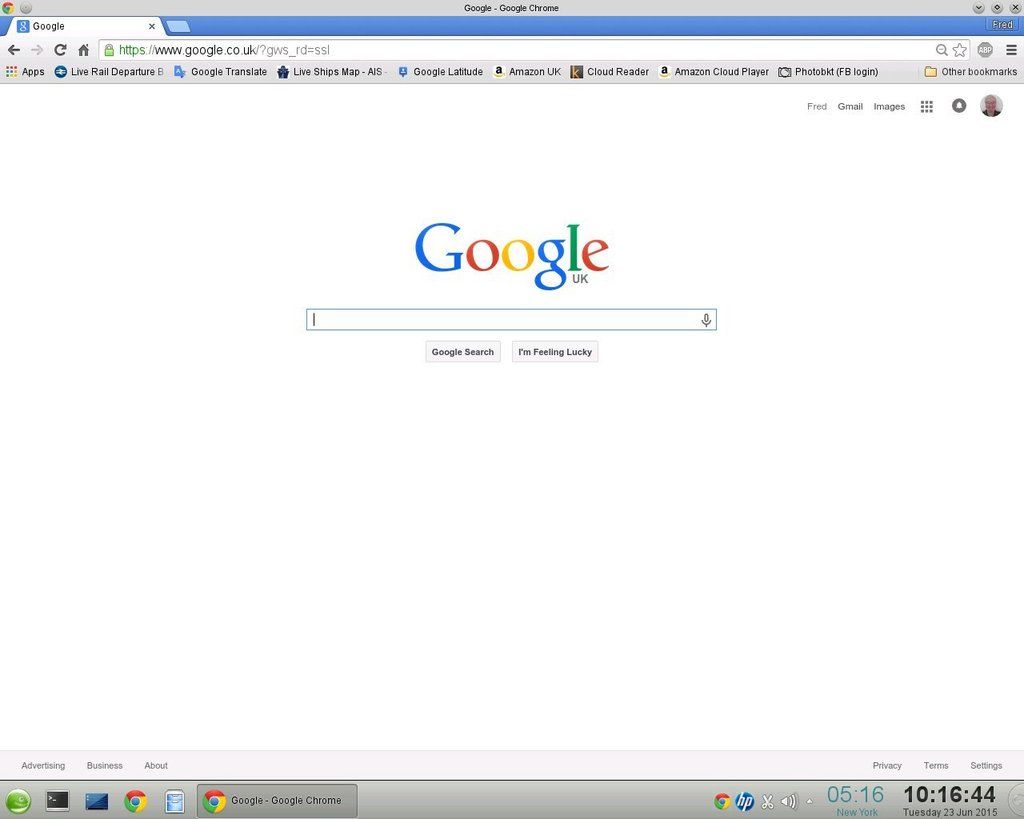This screenshot has width=1024, height=819.
Task: Open Google Latitude bookmark
Action: (x=440, y=72)
